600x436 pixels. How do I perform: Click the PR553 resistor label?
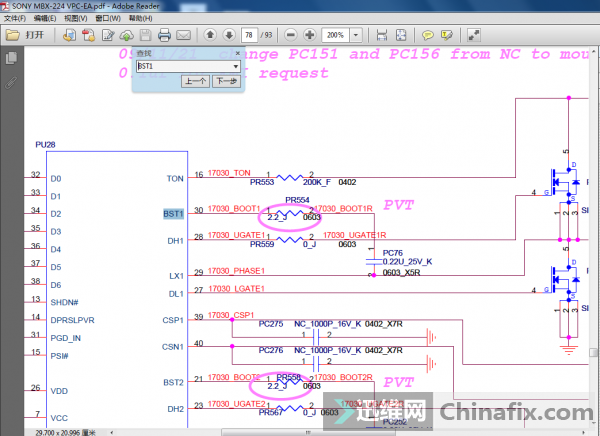(262, 182)
